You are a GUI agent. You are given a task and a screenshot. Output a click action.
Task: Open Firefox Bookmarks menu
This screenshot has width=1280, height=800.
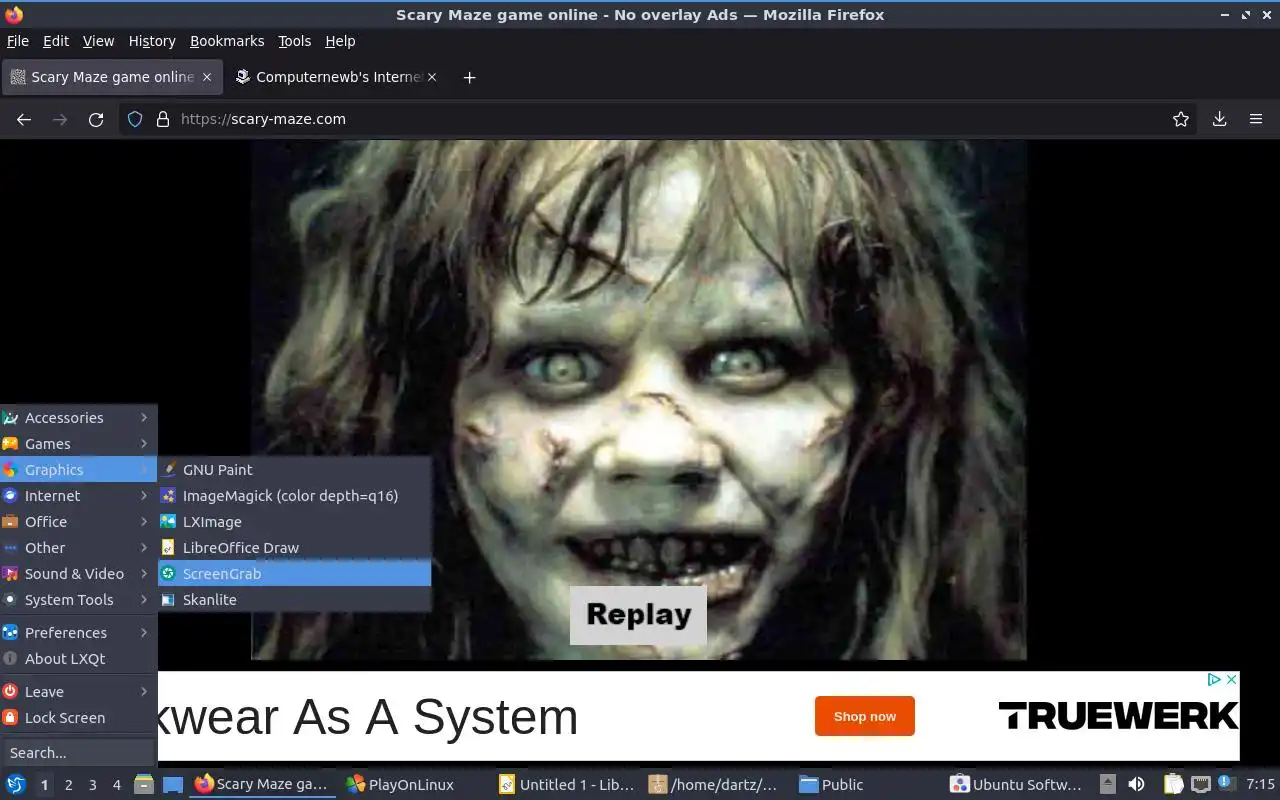coord(227,41)
